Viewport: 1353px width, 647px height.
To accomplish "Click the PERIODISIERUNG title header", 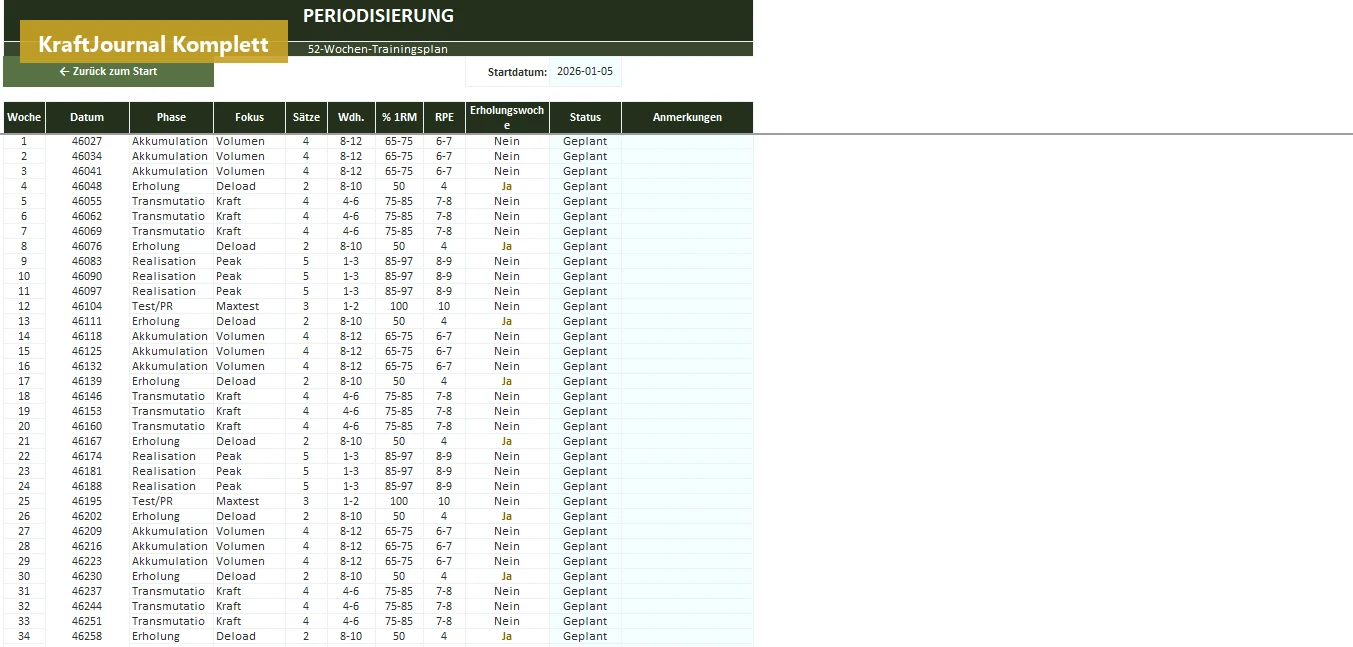I will [378, 16].
